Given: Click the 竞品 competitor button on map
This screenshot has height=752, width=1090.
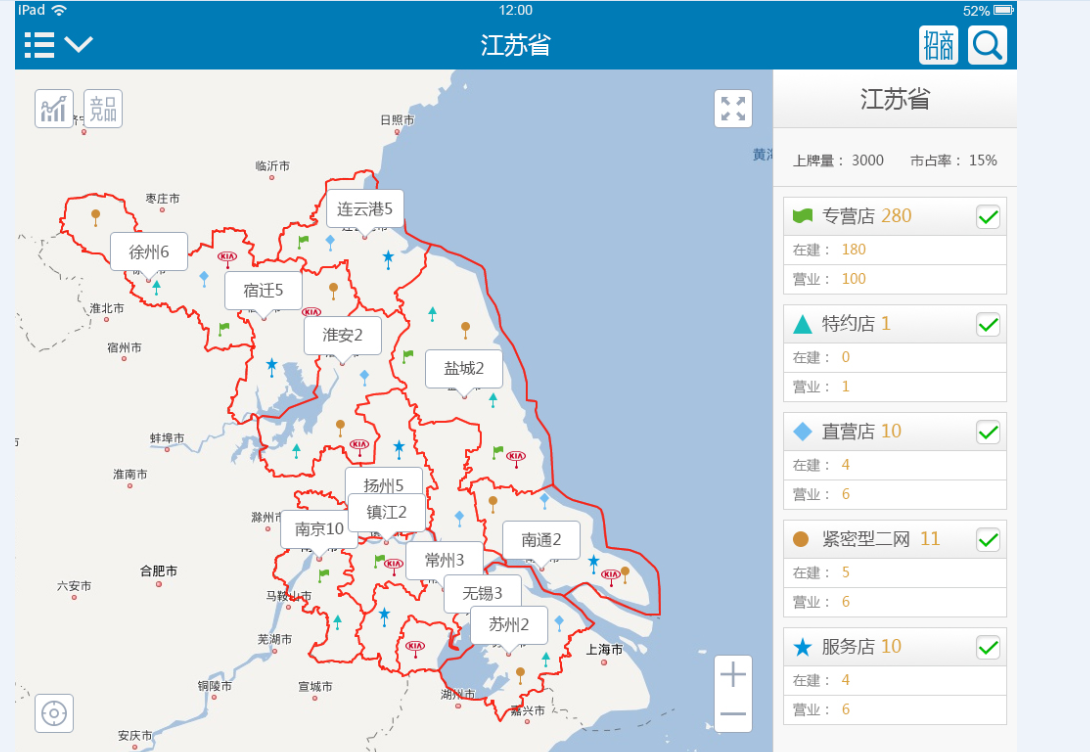Looking at the screenshot, I should point(103,109).
